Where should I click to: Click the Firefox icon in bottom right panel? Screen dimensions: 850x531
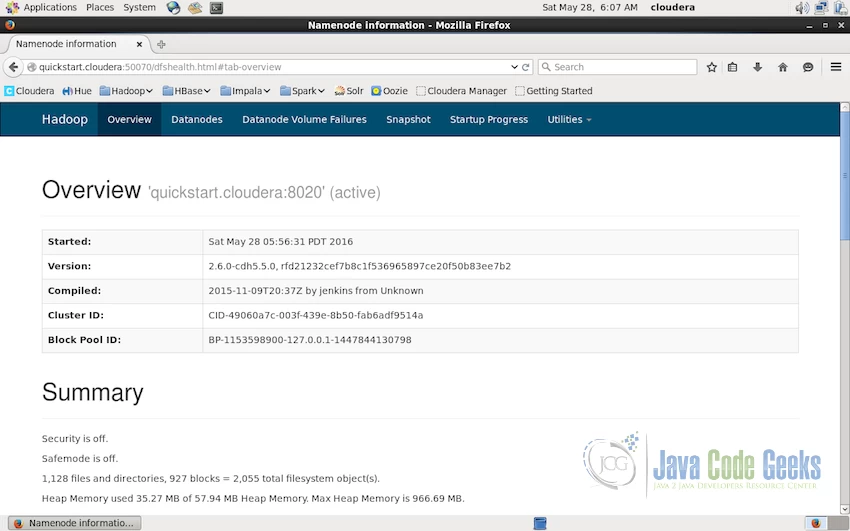pyautogui.click(x=816, y=523)
